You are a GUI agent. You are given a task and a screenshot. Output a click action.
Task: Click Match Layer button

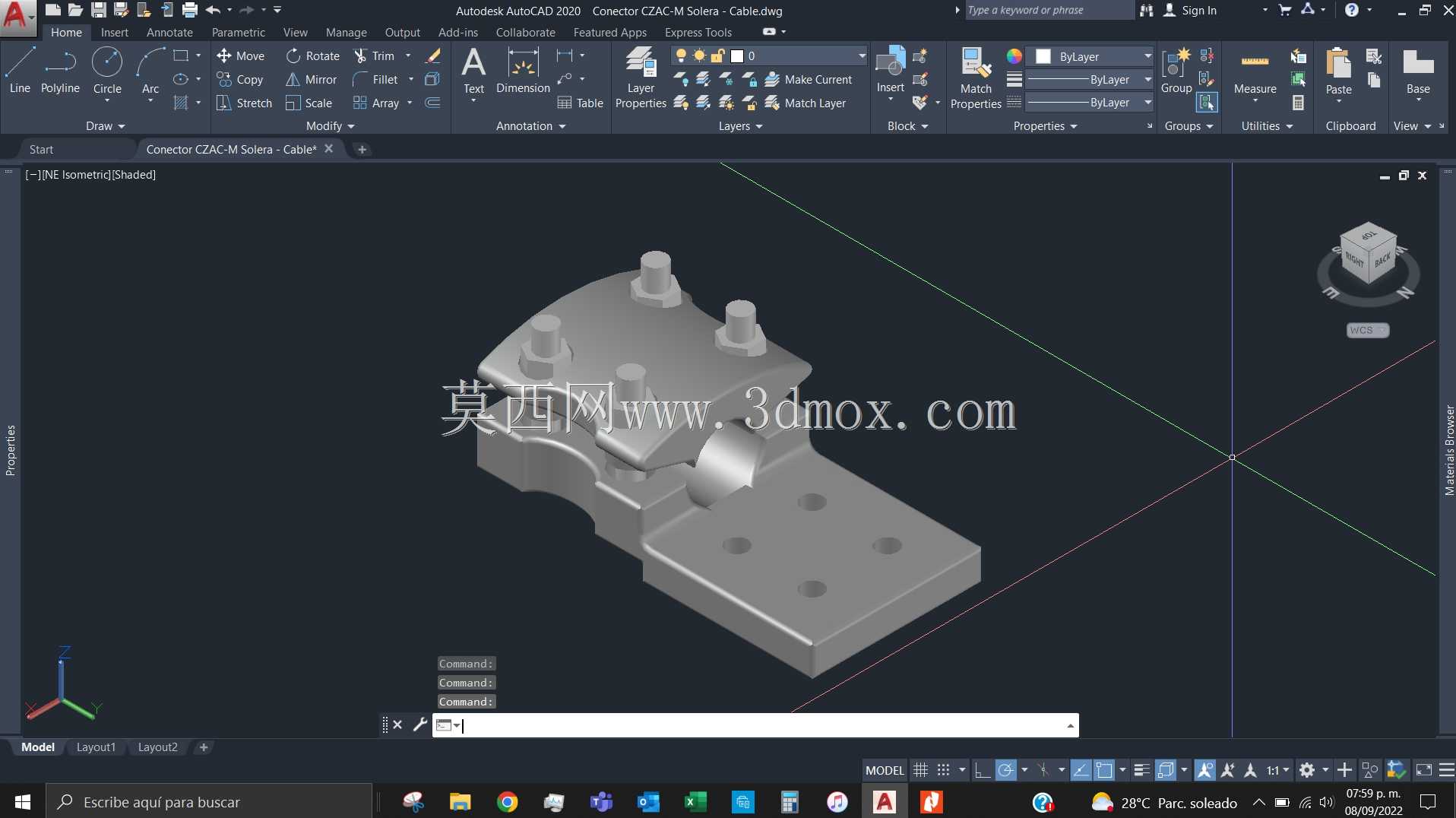806,103
